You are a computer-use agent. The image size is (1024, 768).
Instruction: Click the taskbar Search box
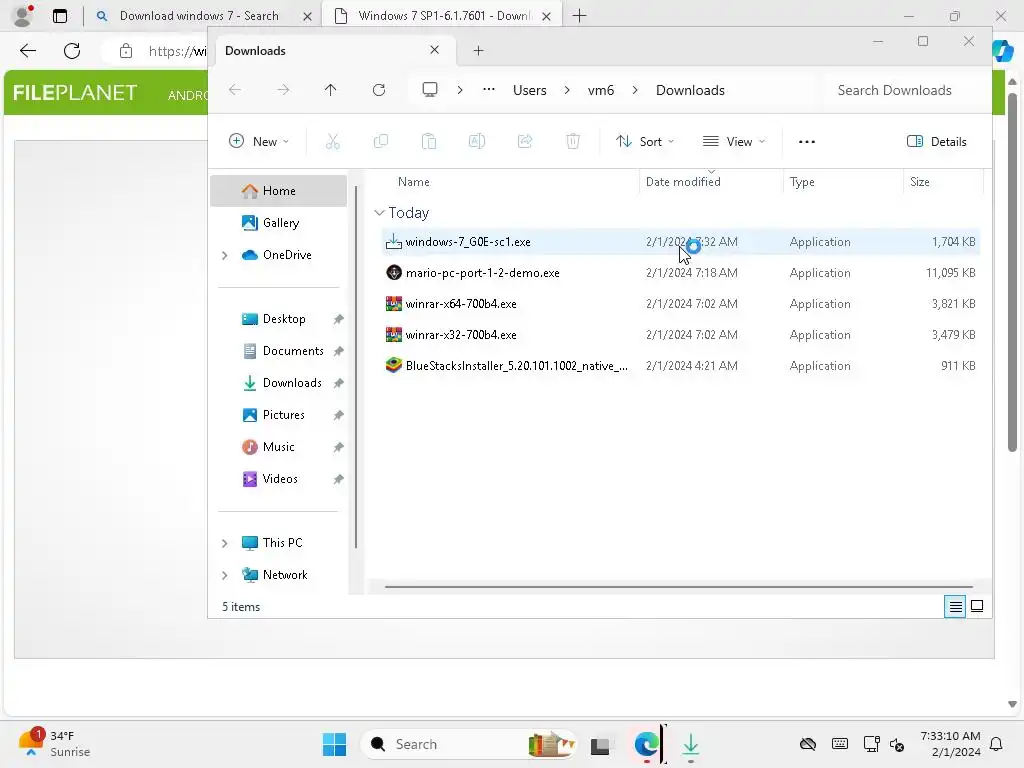point(469,744)
